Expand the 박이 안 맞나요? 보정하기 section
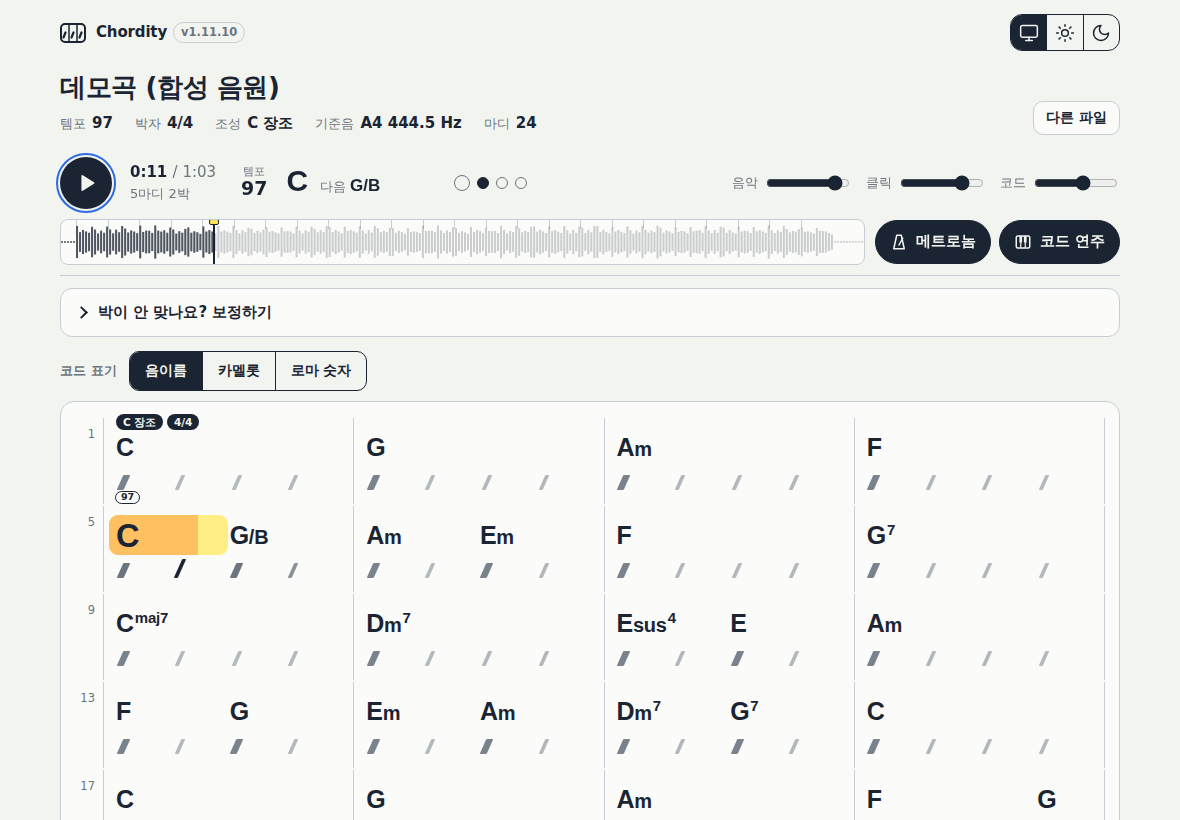 point(589,312)
